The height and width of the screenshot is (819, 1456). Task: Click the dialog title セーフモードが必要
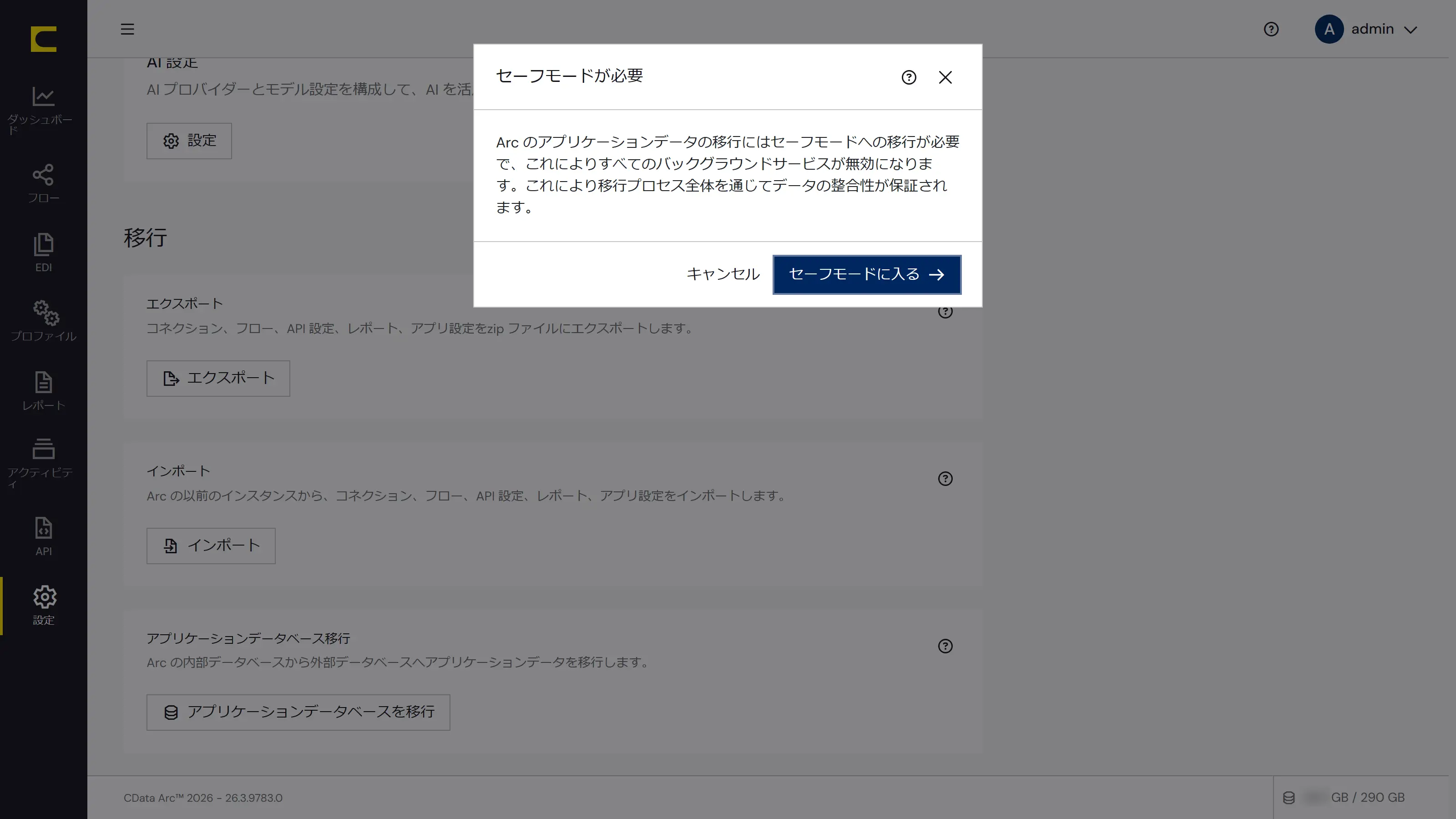(x=569, y=76)
